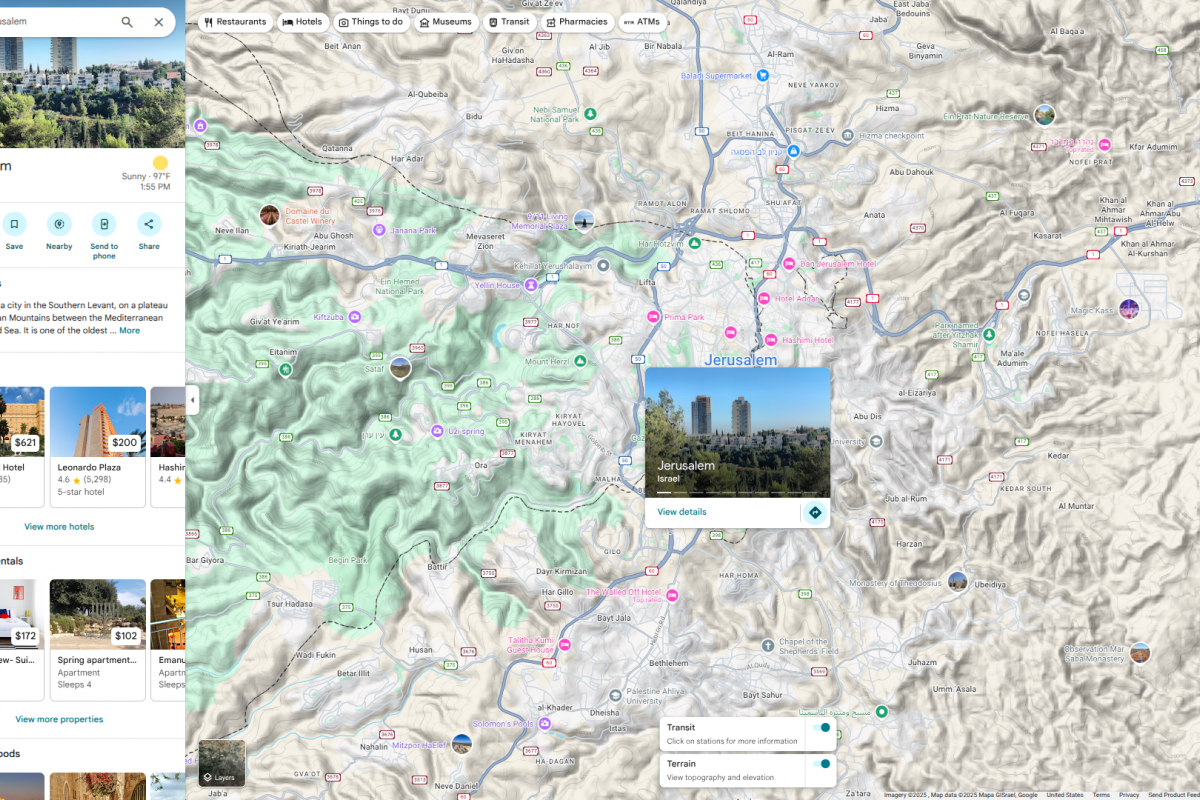This screenshot has width=1200, height=800.
Task: Click the directions icon on Jerusalem card
Action: (x=814, y=512)
